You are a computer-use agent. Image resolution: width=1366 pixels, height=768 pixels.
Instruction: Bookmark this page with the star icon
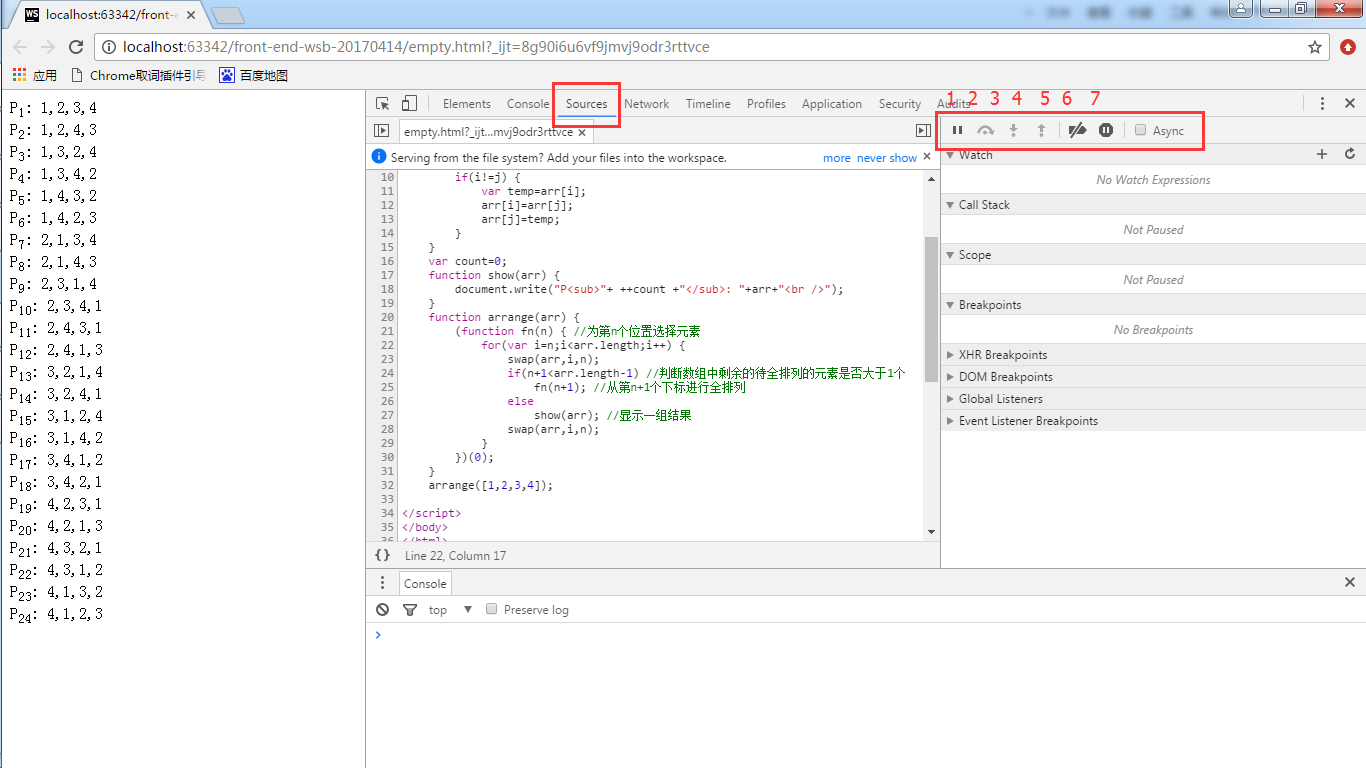[x=1315, y=47]
